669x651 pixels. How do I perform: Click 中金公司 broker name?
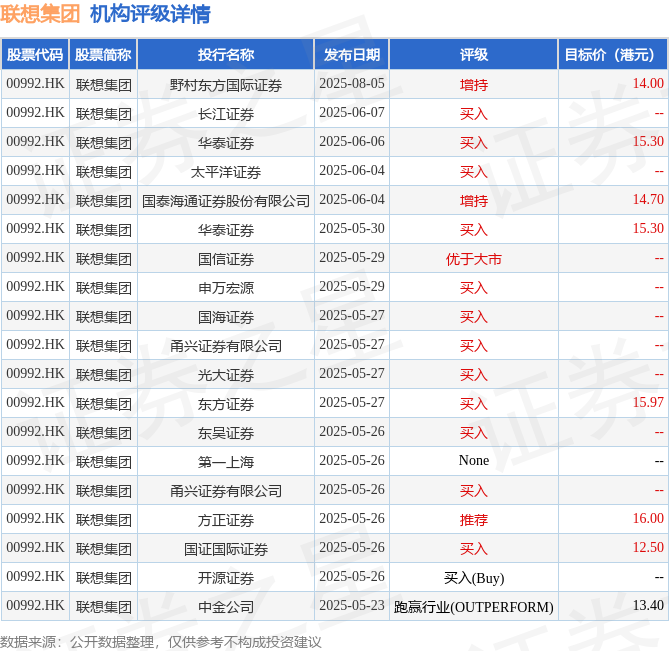(x=226, y=607)
